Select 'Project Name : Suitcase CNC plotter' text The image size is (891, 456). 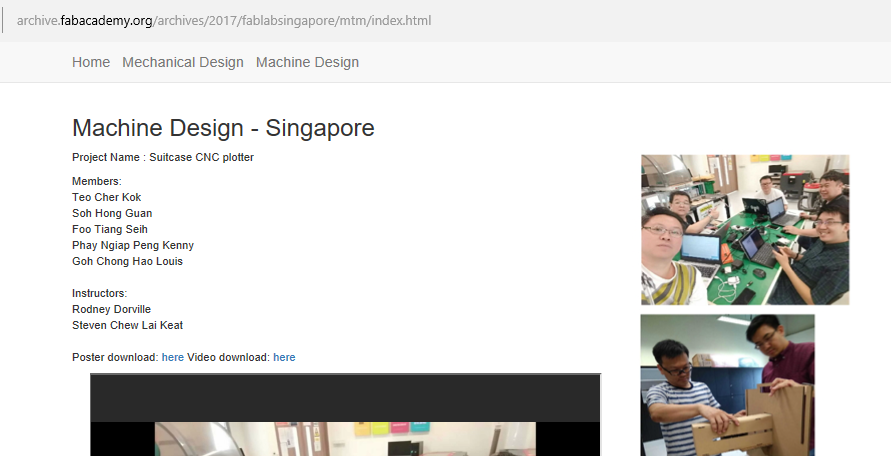pyautogui.click(x=163, y=157)
